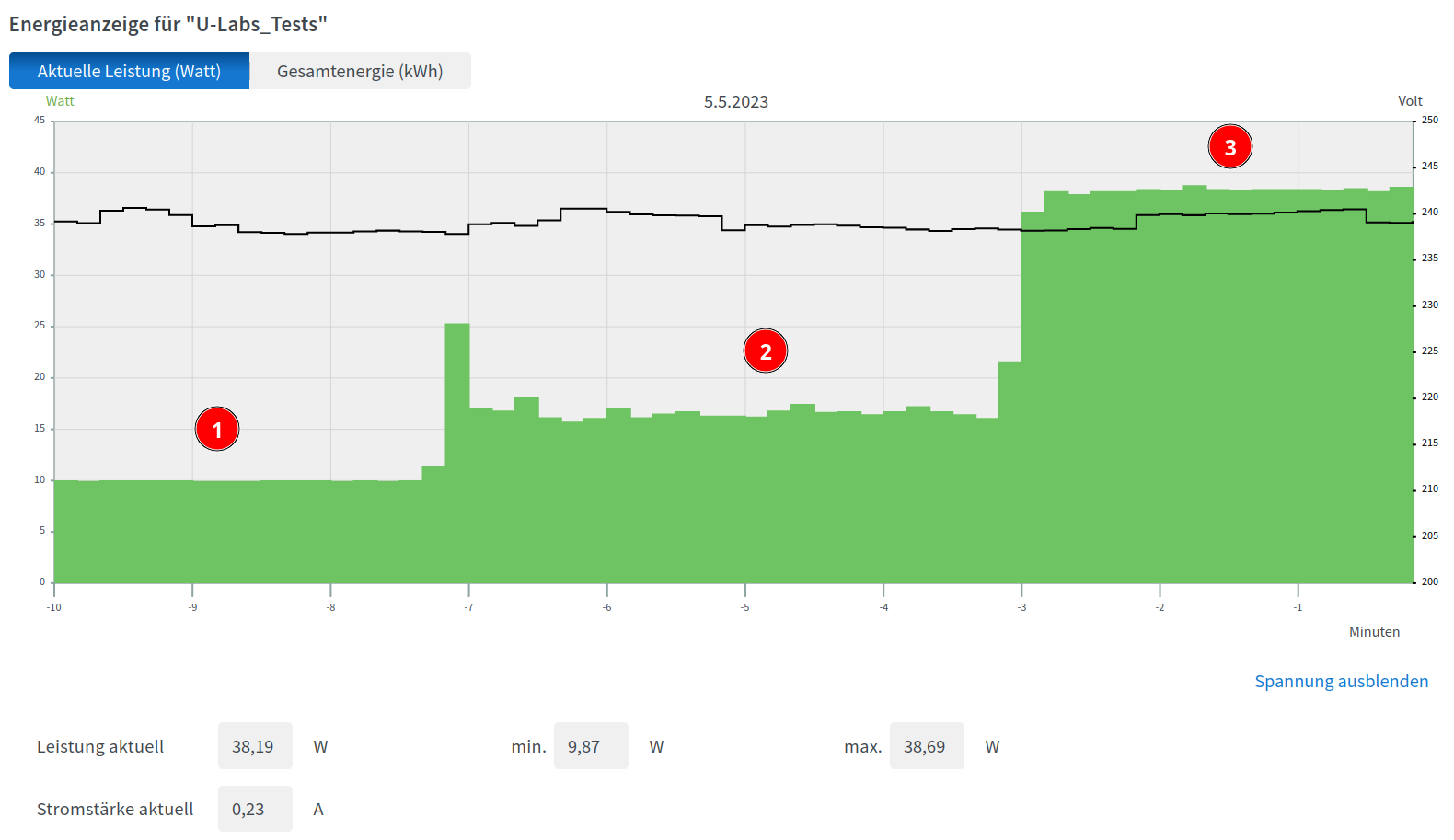The image size is (1454, 840).
Task: Click the -10 tick label on the minutes axis
Action: [54, 607]
